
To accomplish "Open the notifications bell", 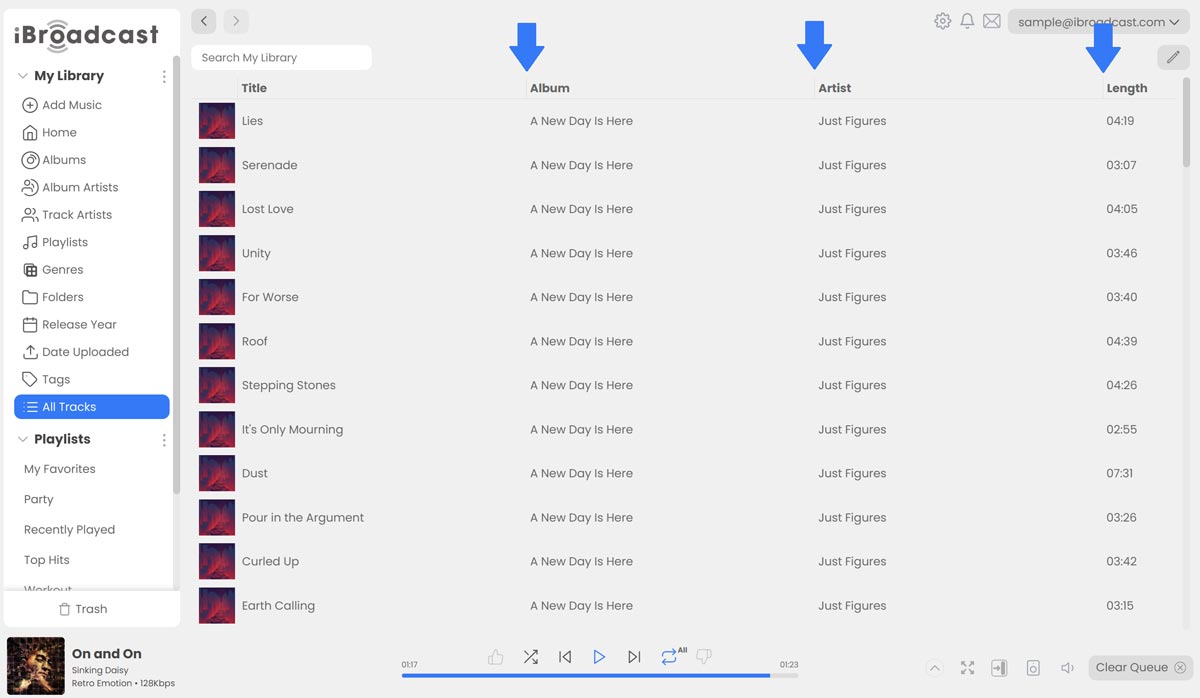I will click(x=967, y=21).
